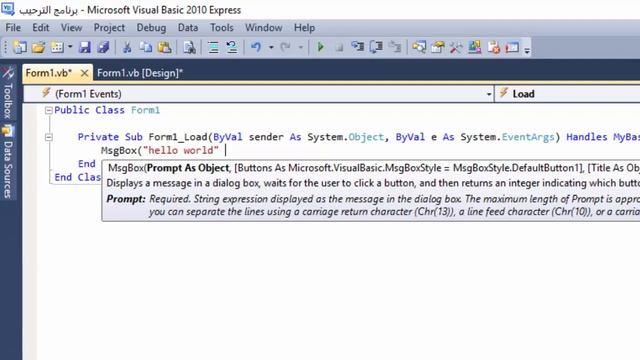
Task: Collapse the Form1_Load Sub region
Action: [x=49, y=137]
